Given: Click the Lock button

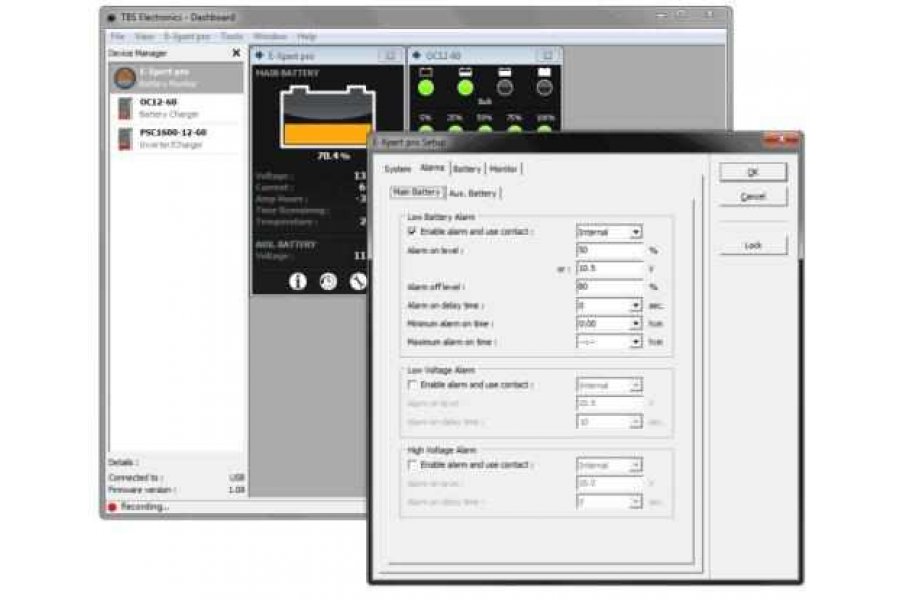Looking at the screenshot, I should coord(752,245).
